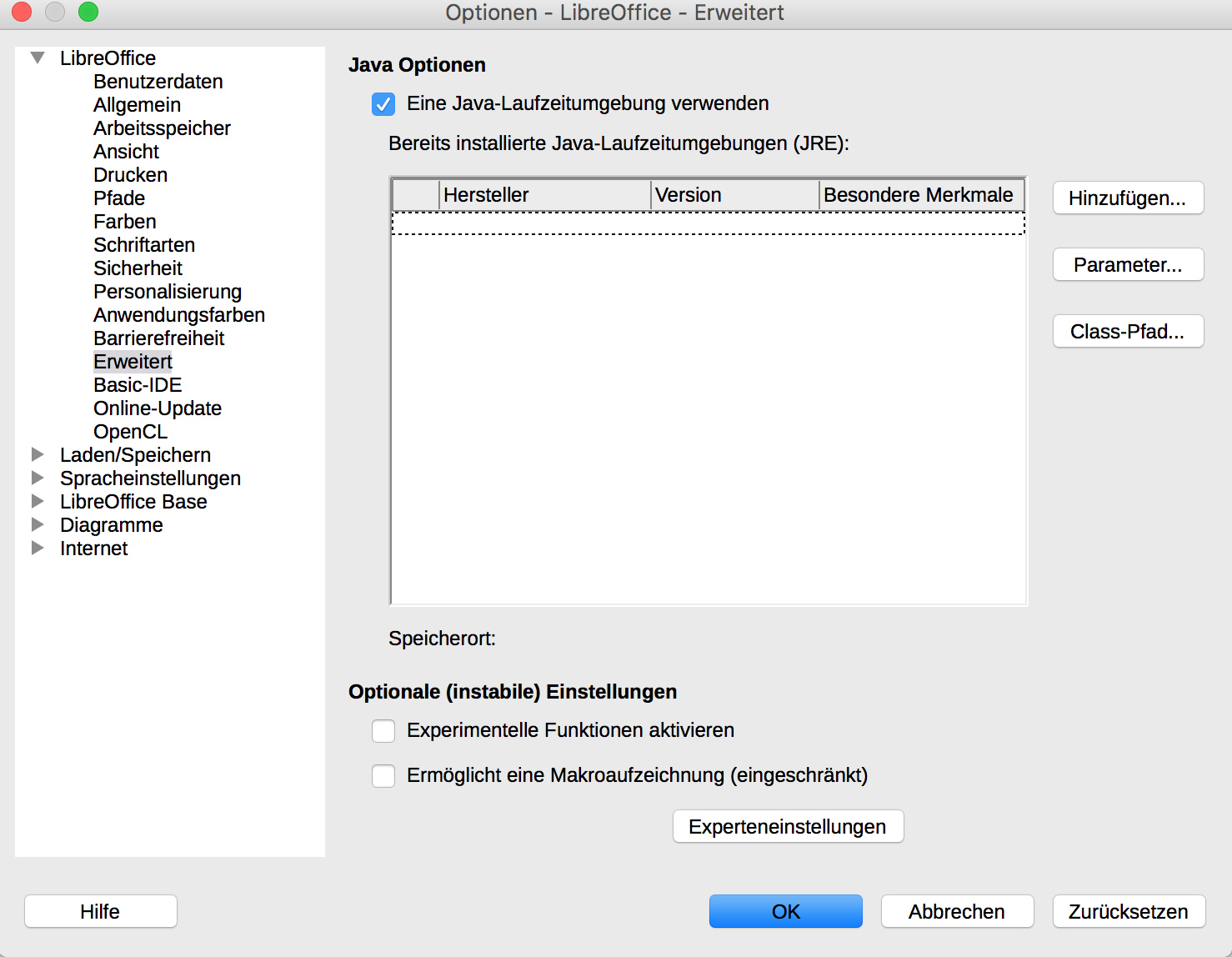Open Personalisierung page
Viewport: 1232px width, 957px height.
point(168,292)
